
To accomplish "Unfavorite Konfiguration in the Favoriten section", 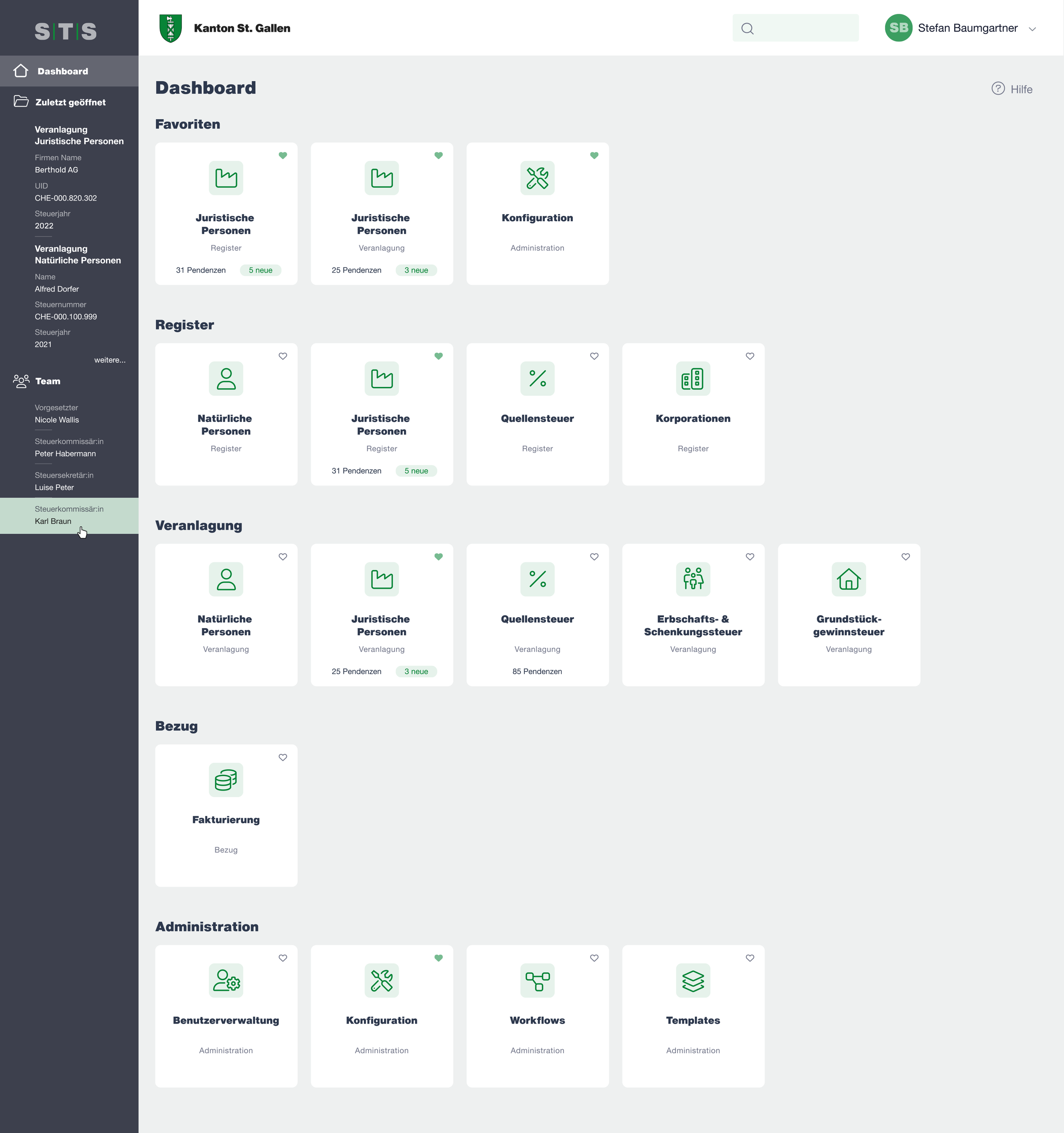I will pyautogui.click(x=594, y=156).
